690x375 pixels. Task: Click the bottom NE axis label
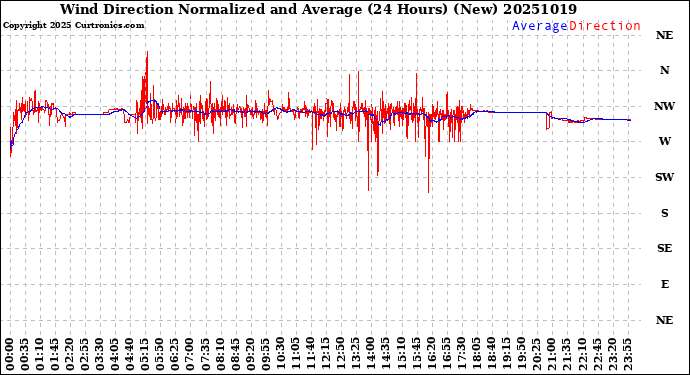pyautogui.click(x=664, y=320)
